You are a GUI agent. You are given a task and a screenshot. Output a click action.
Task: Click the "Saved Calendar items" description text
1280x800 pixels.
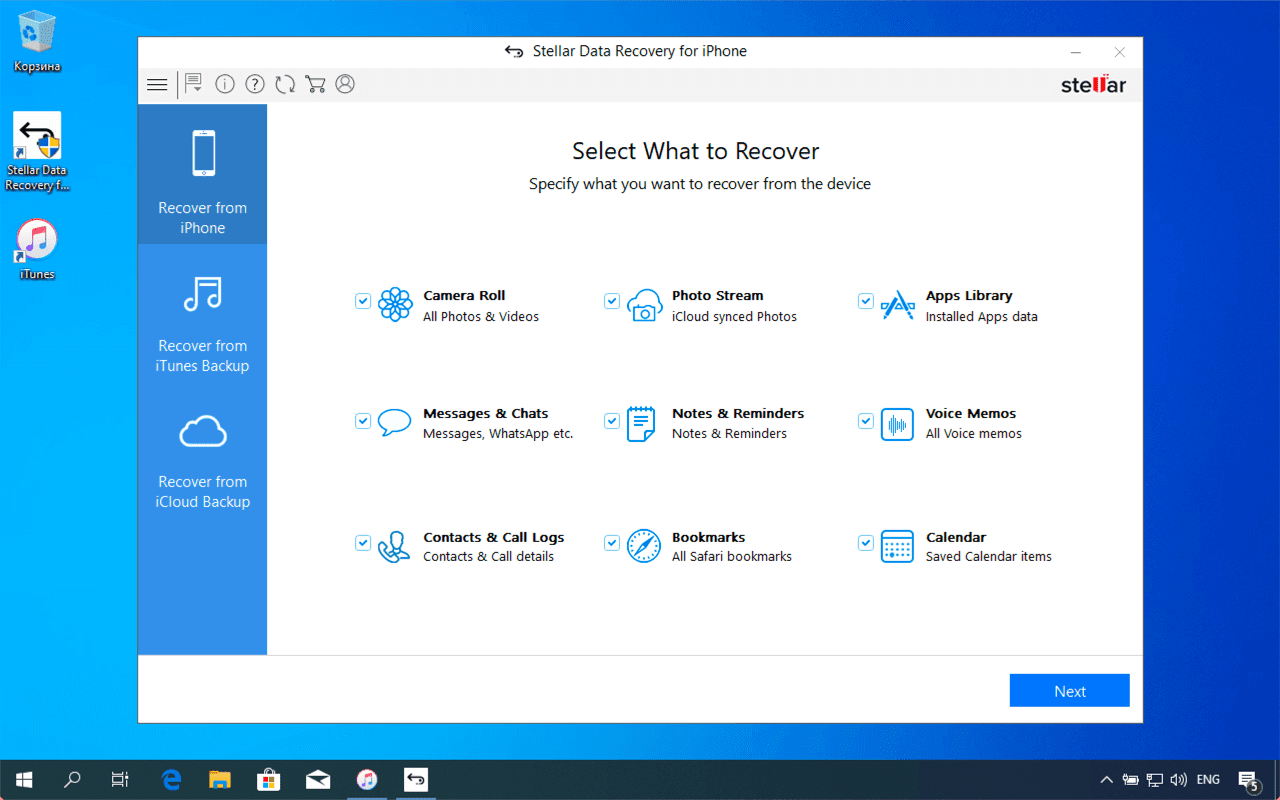click(989, 557)
